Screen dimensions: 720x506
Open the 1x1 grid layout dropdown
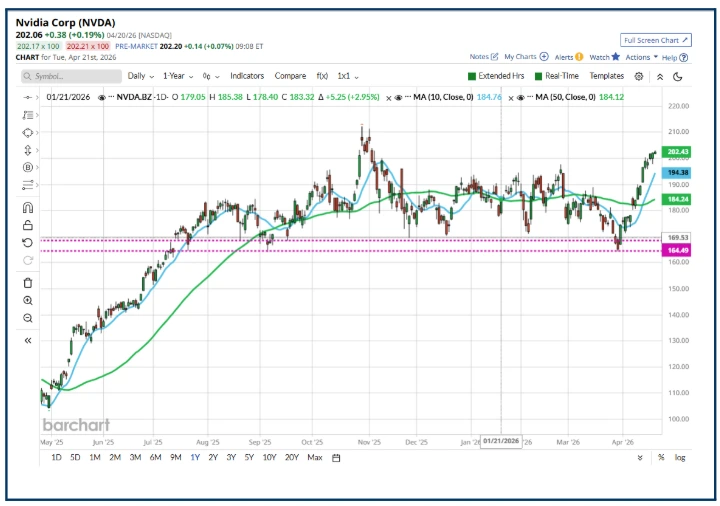[348, 76]
